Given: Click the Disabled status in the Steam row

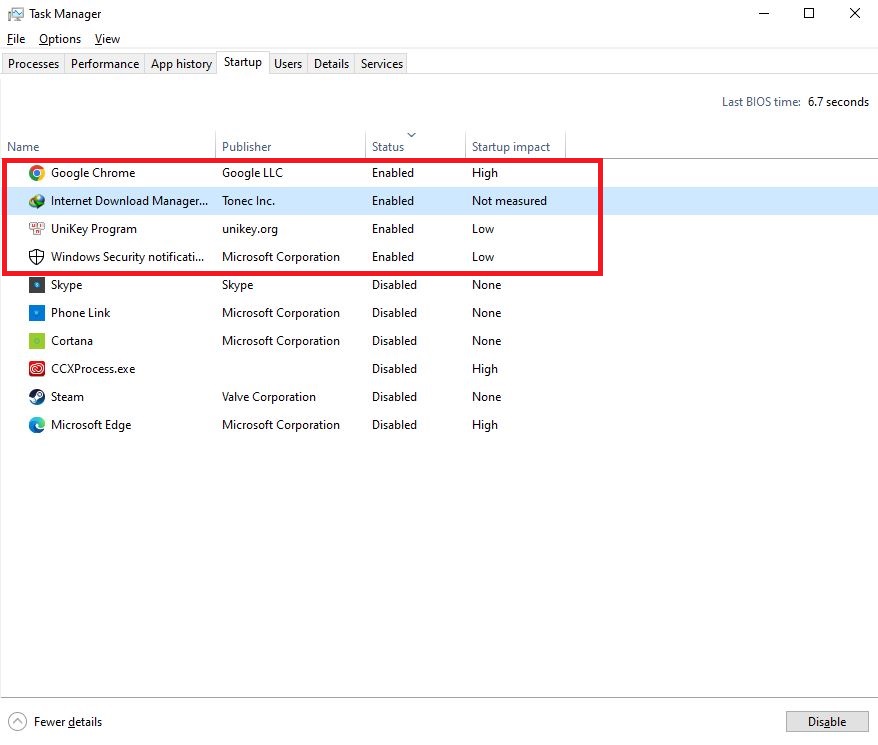Looking at the screenshot, I should pyautogui.click(x=394, y=397).
